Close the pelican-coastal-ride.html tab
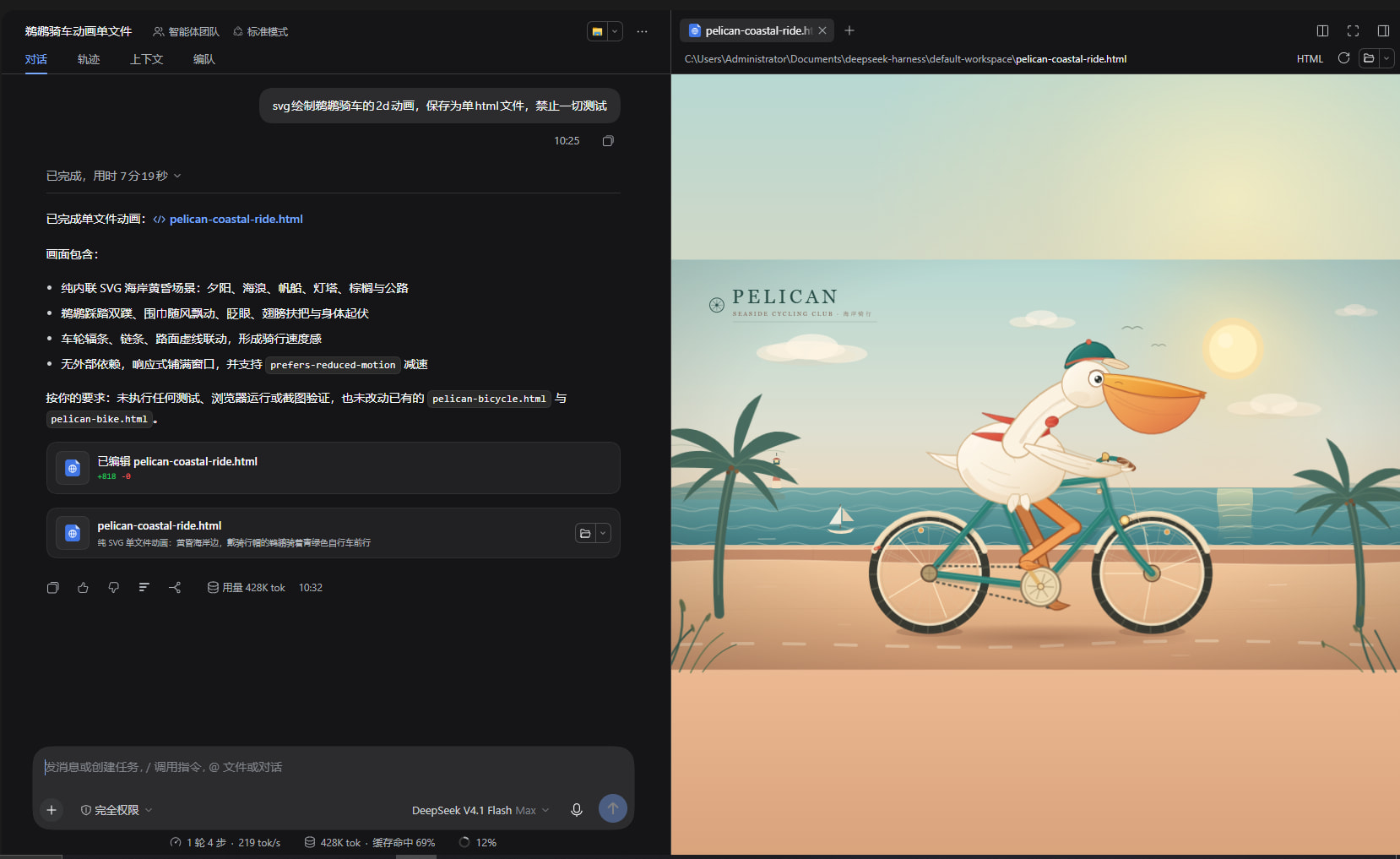Image resolution: width=1400 pixels, height=859 pixels. point(822,30)
